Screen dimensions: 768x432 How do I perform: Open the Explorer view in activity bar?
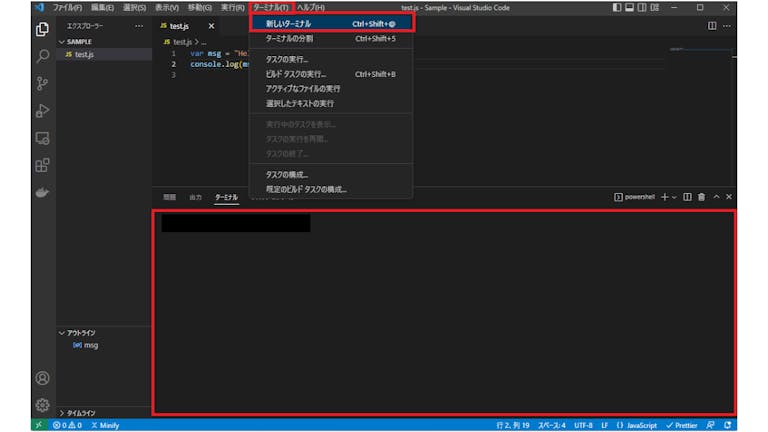click(43, 29)
